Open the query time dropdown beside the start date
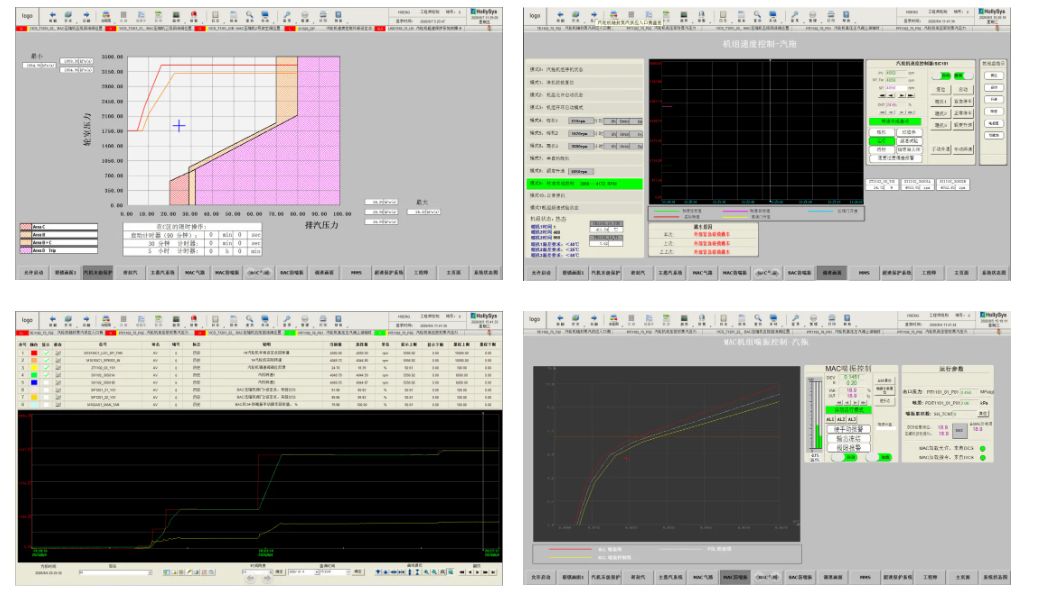This screenshot has height=603, width=1038. coord(349,572)
